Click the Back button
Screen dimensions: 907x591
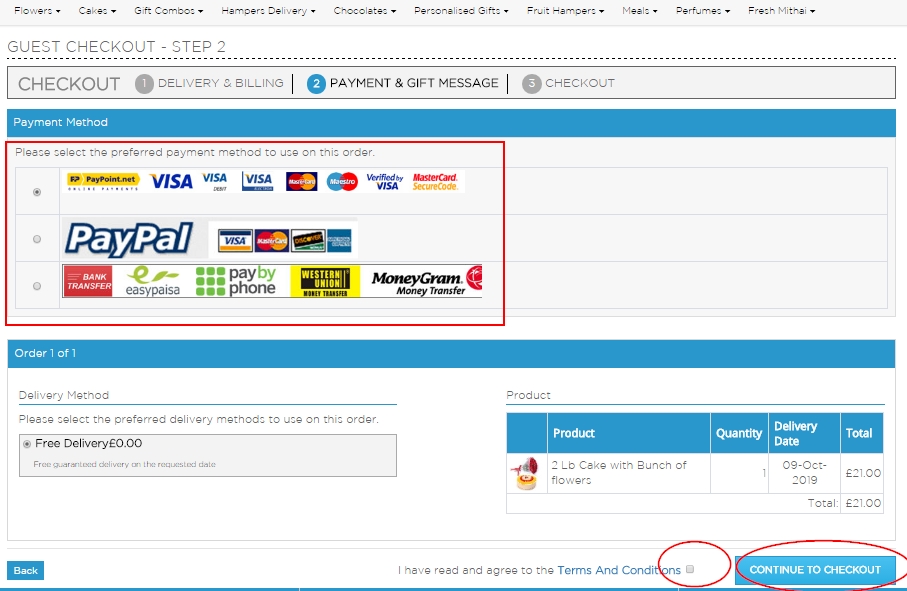25,570
